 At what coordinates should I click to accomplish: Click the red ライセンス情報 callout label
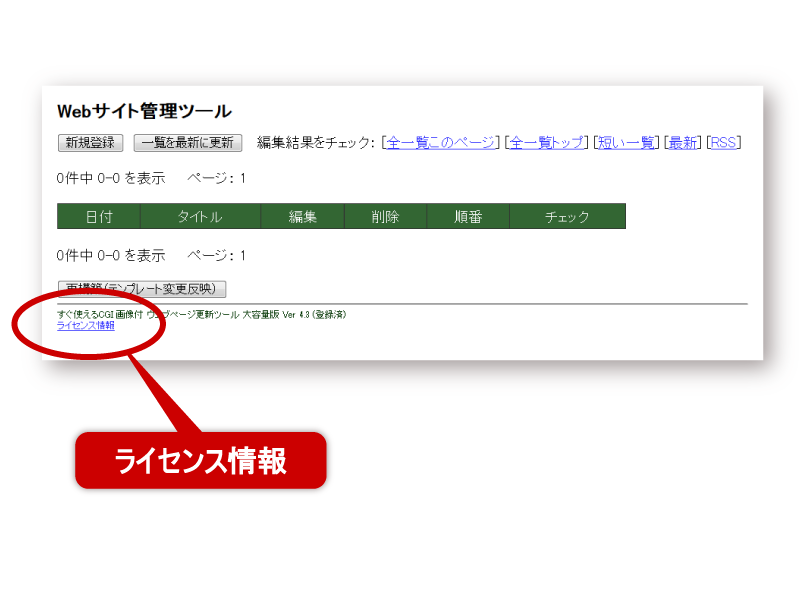(x=200, y=460)
